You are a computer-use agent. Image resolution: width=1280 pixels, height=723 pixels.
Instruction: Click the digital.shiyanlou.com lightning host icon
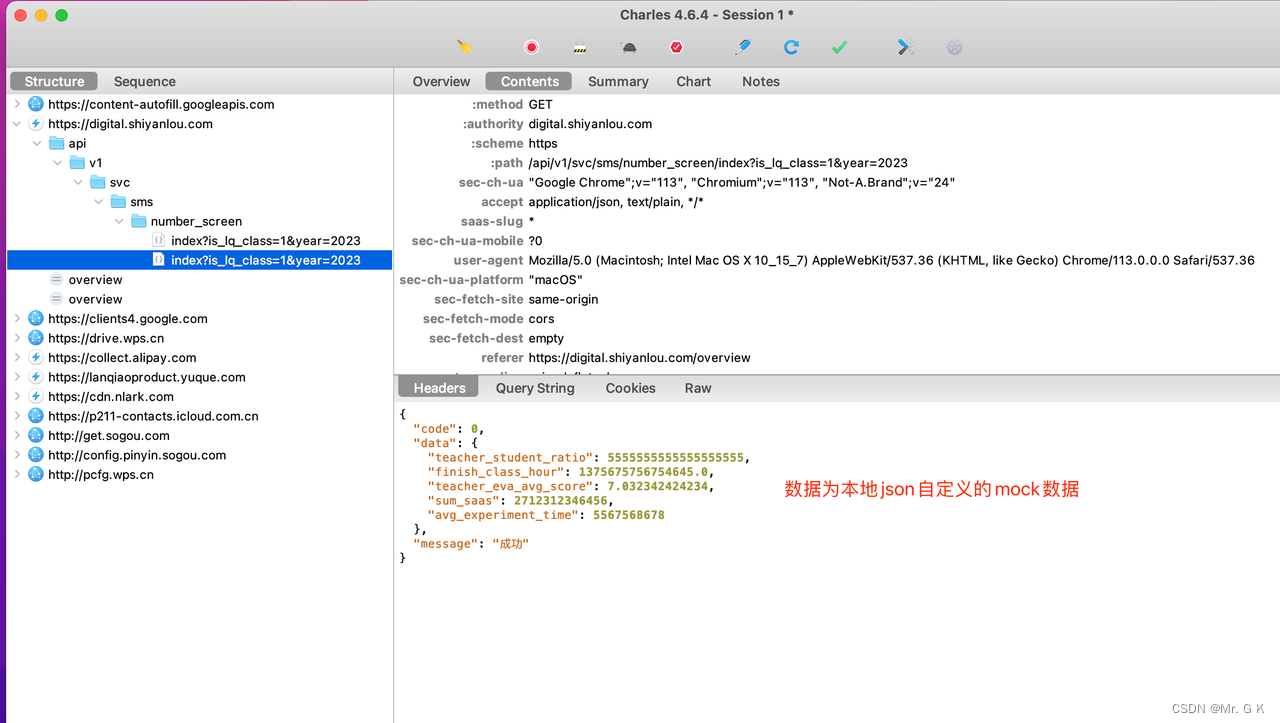[36, 124]
